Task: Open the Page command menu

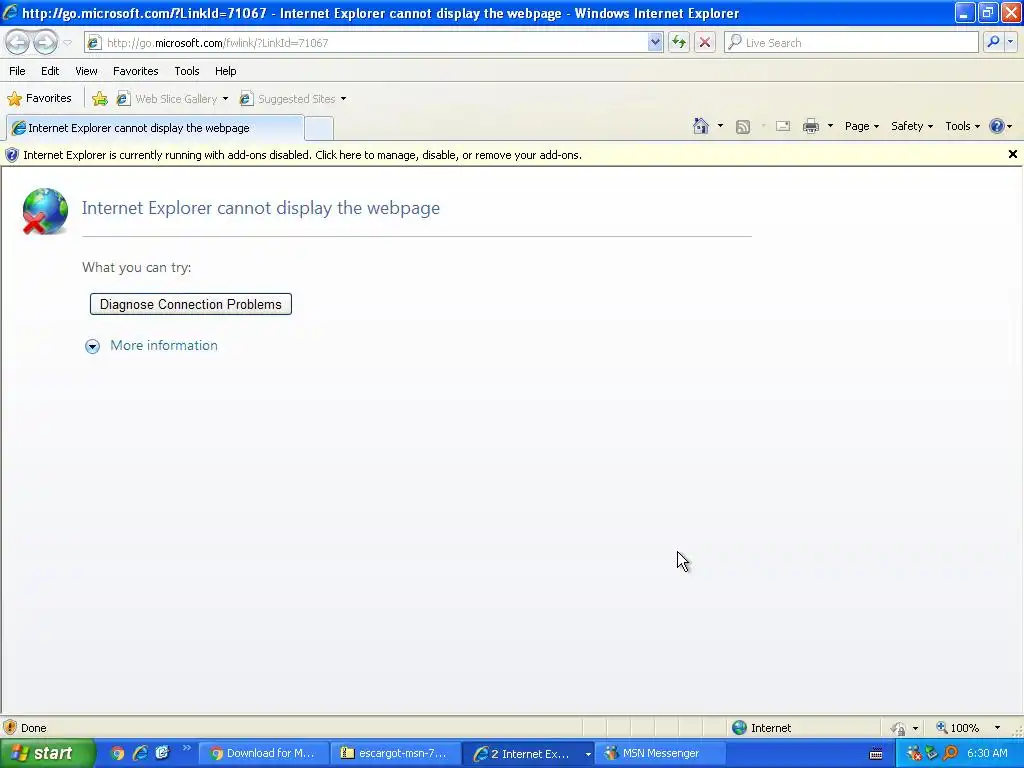Action: pos(861,126)
